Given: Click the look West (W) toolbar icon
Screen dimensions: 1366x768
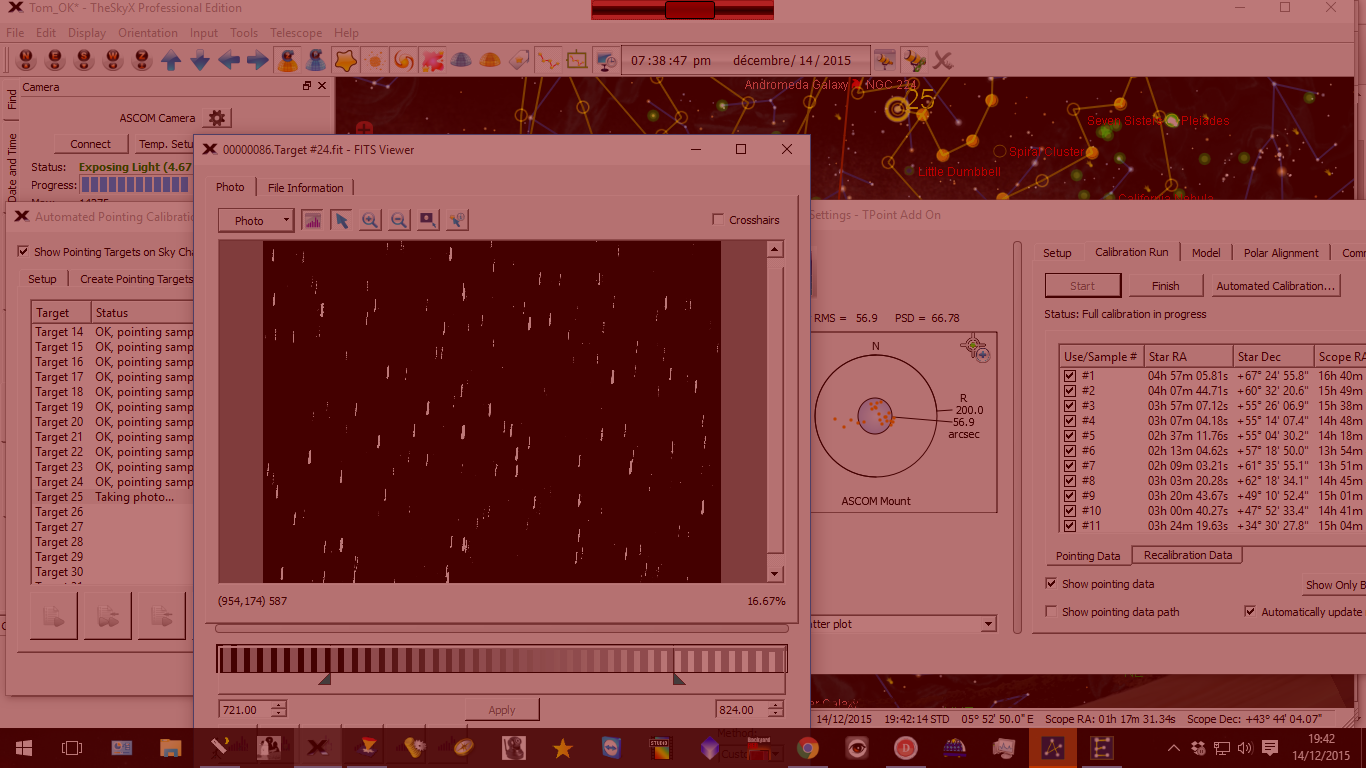Looking at the screenshot, I should pos(113,61).
